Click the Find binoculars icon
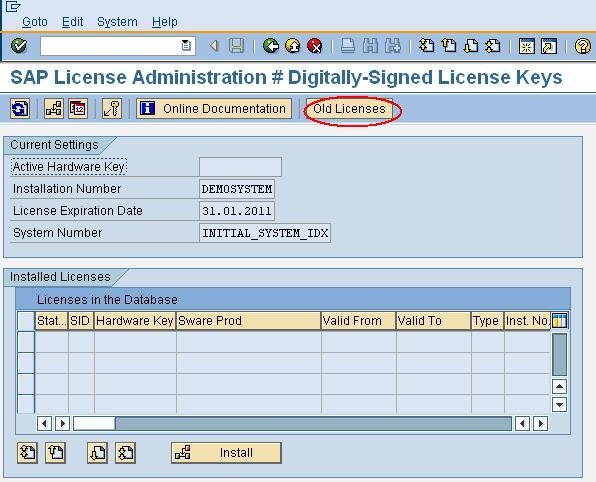The width and height of the screenshot is (596, 482). coord(370,46)
